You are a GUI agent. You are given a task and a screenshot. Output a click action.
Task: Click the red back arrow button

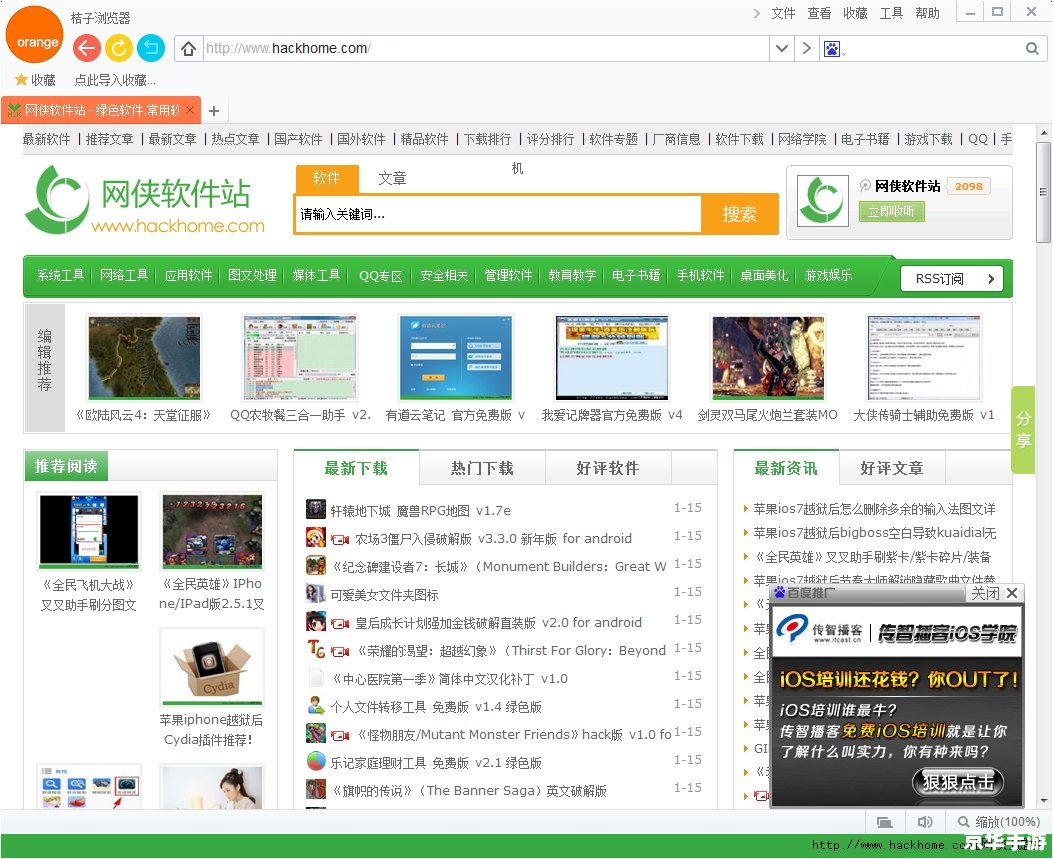click(x=87, y=48)
